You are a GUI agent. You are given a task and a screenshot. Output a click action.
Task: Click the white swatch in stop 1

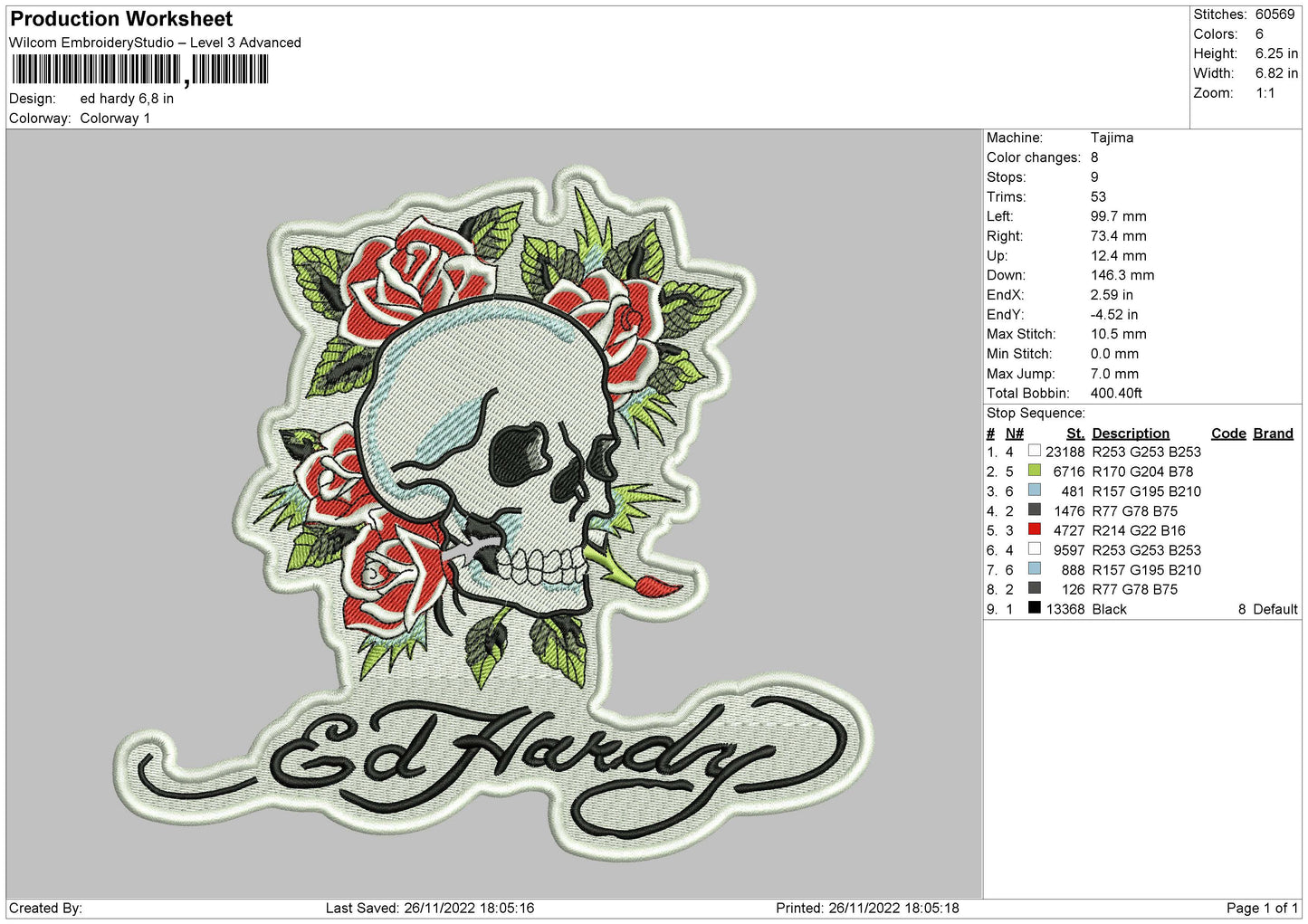tap(1034, 451)
